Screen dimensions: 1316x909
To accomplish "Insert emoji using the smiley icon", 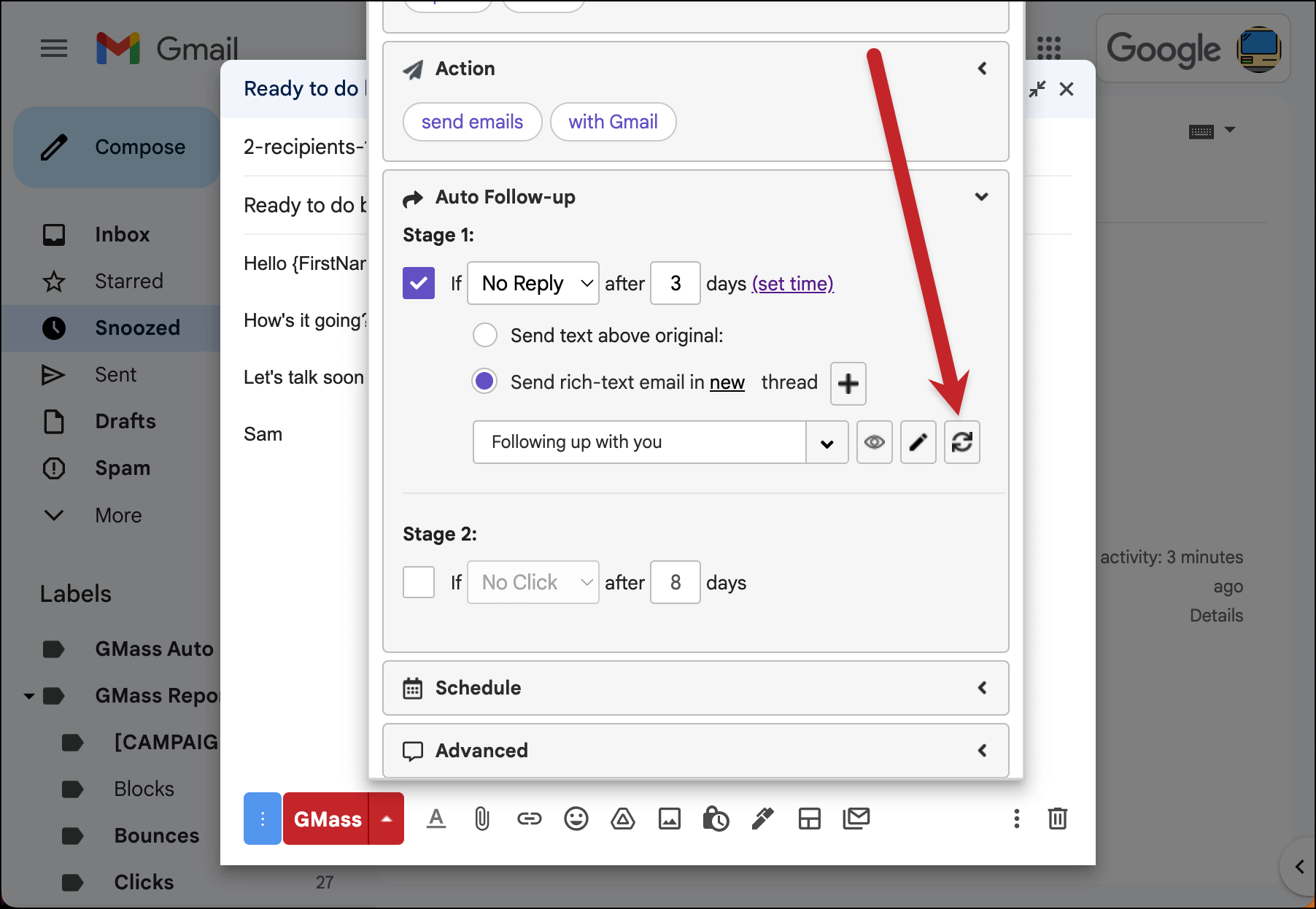I will (x=576, y=819).
